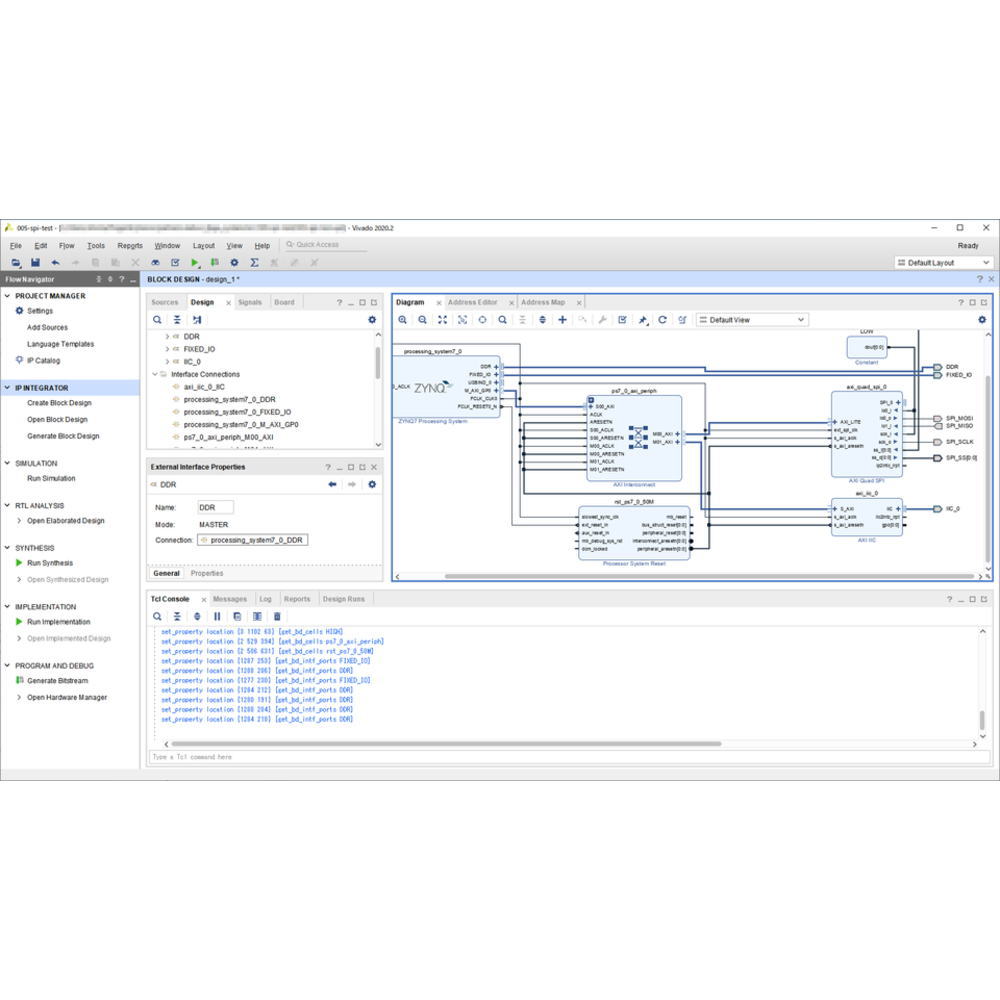Open IP Catalog

pos(43,361)
